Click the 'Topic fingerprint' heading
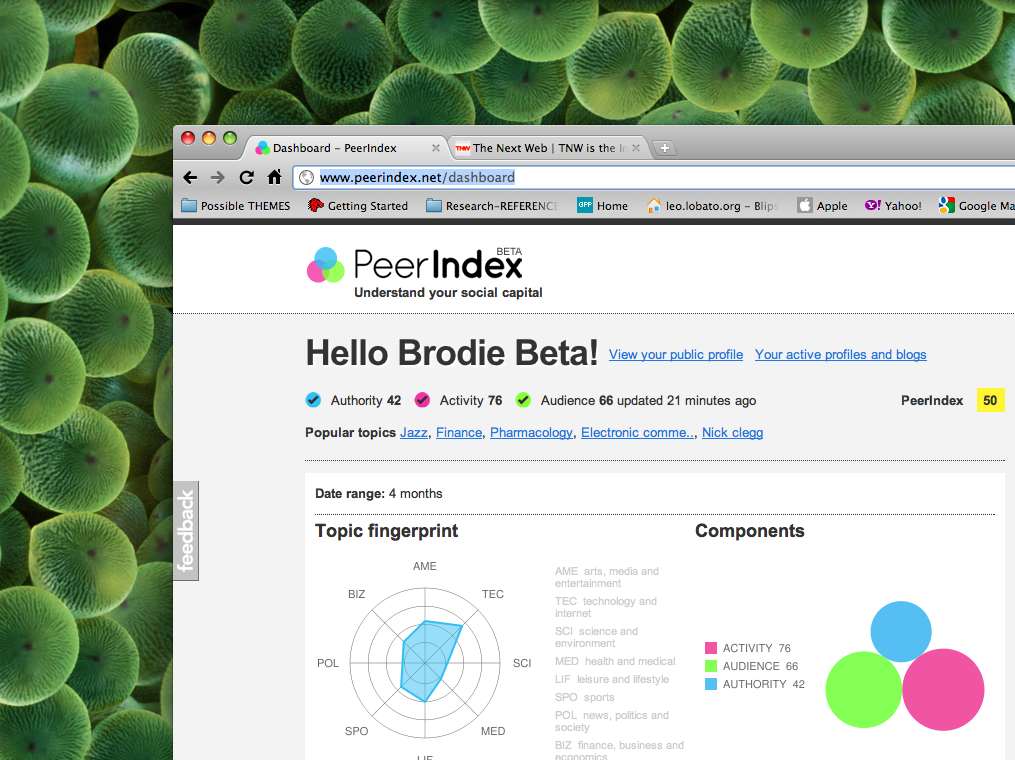 click(x=386, y=531)
